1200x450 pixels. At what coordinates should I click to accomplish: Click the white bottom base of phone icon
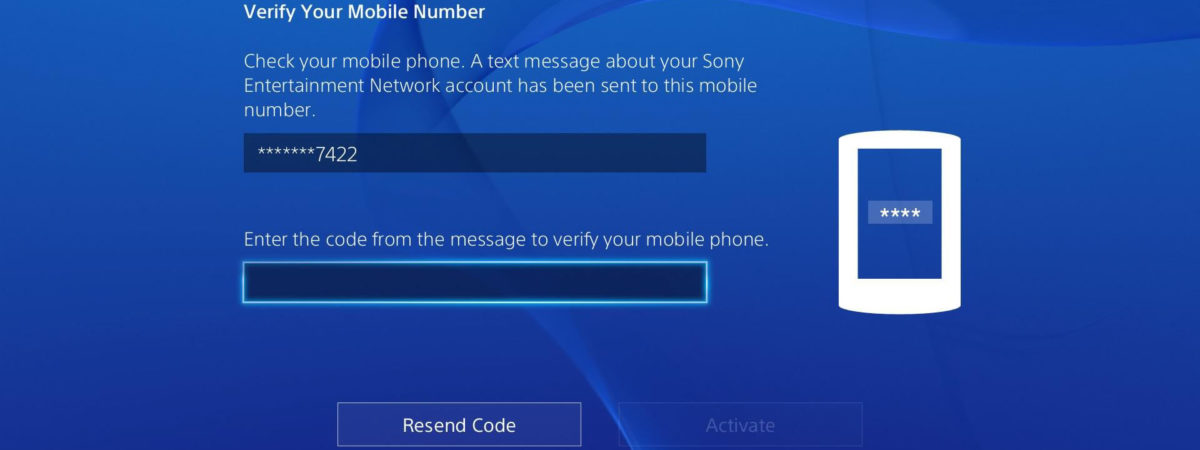tap(899, 296)
